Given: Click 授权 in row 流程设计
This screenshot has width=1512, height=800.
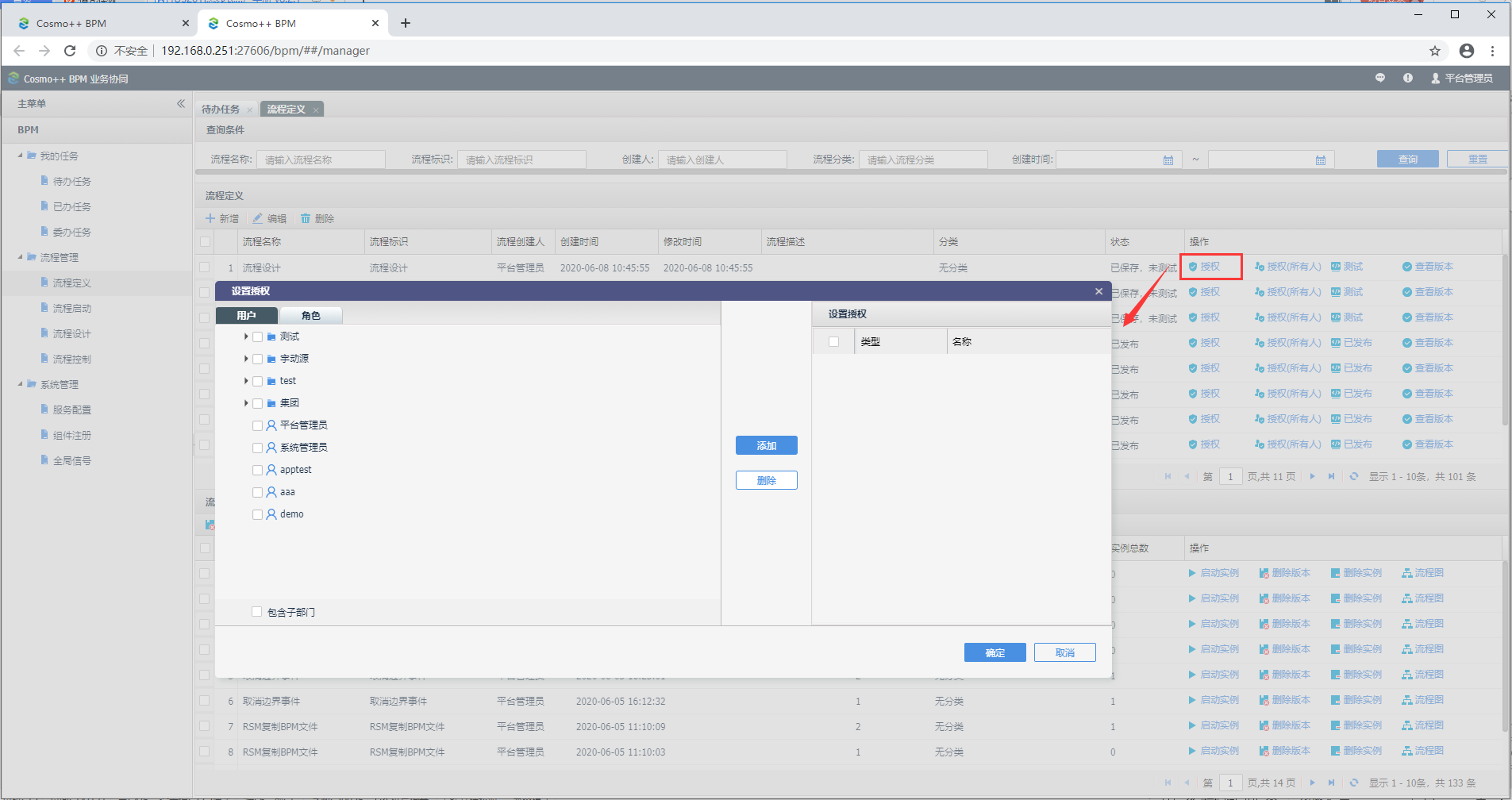Looking at the screenshot, I should 1204,267.
